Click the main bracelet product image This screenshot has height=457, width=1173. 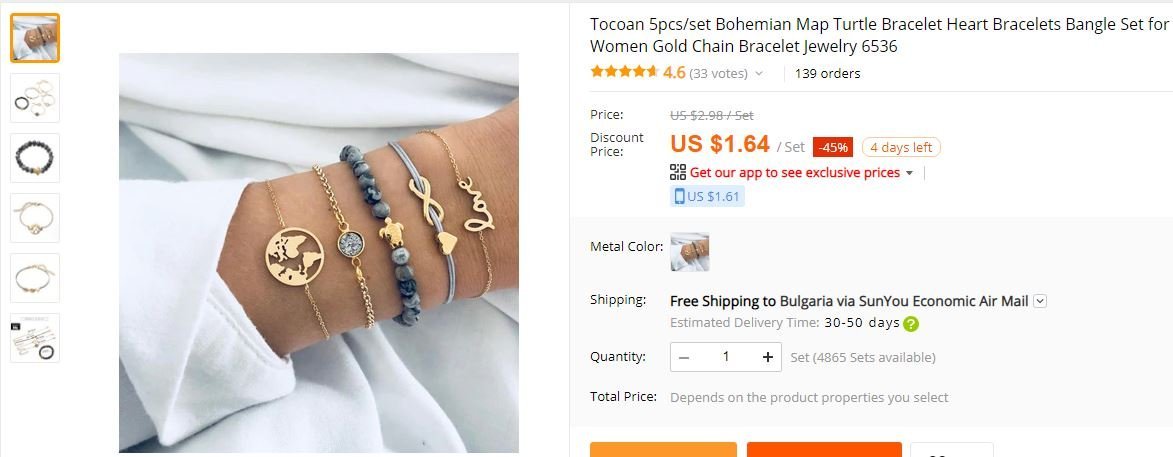click(319, 253)
